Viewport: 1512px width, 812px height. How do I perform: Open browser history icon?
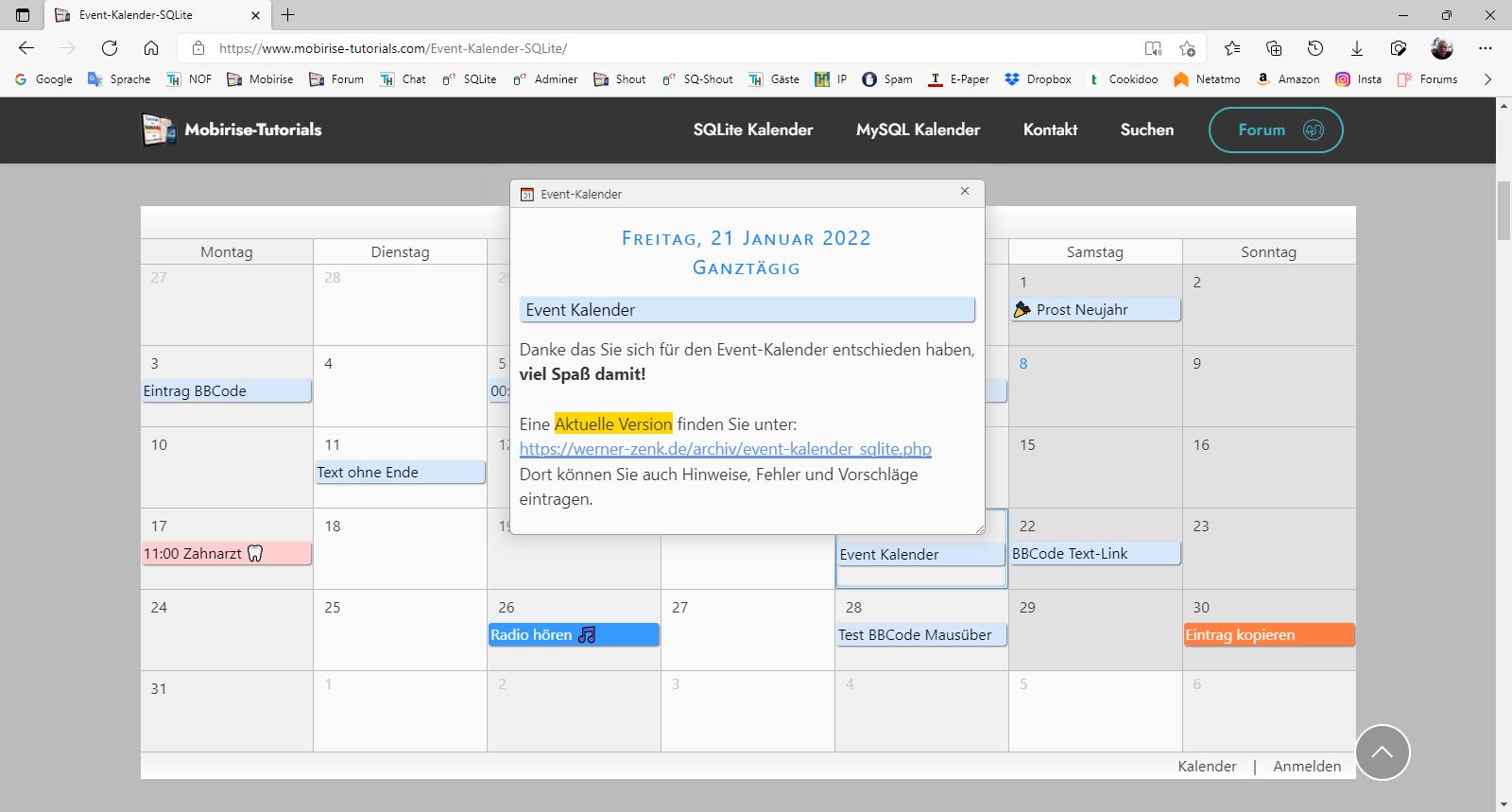1315,48
